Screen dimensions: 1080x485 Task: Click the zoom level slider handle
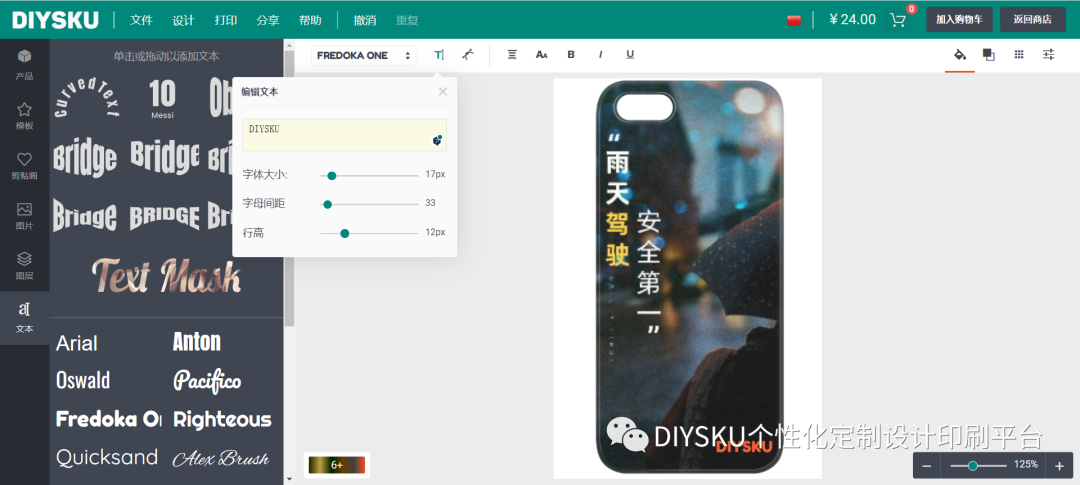tap(973, 466)
